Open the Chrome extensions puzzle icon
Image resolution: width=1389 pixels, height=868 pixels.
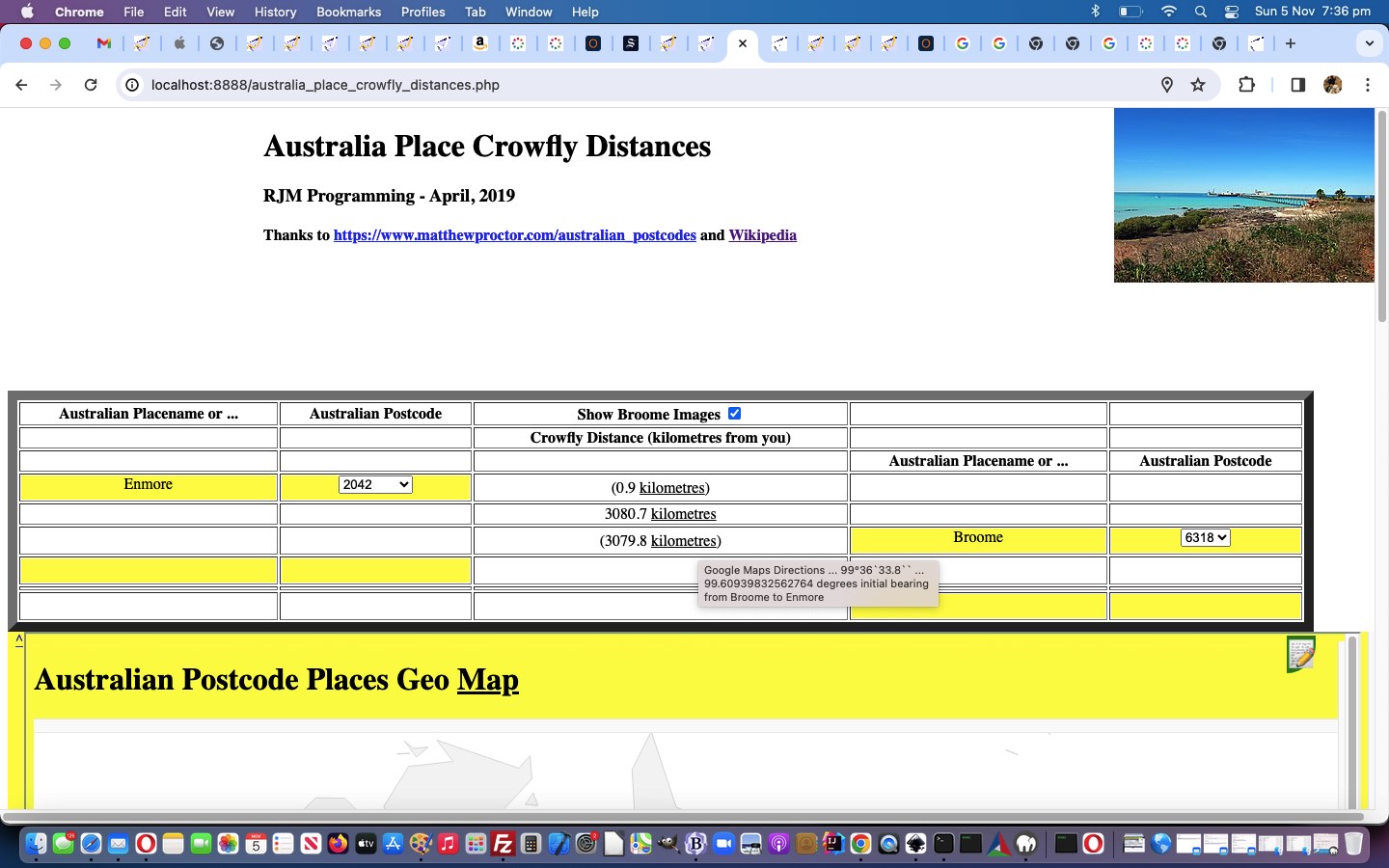(x=1246, y=85)
